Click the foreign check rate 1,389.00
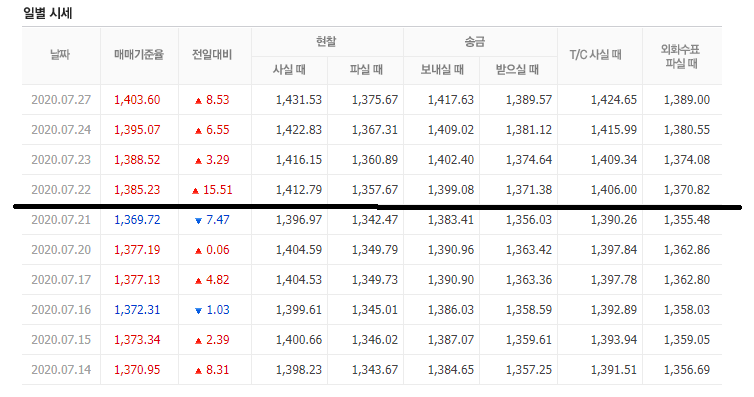 (687, 100)
